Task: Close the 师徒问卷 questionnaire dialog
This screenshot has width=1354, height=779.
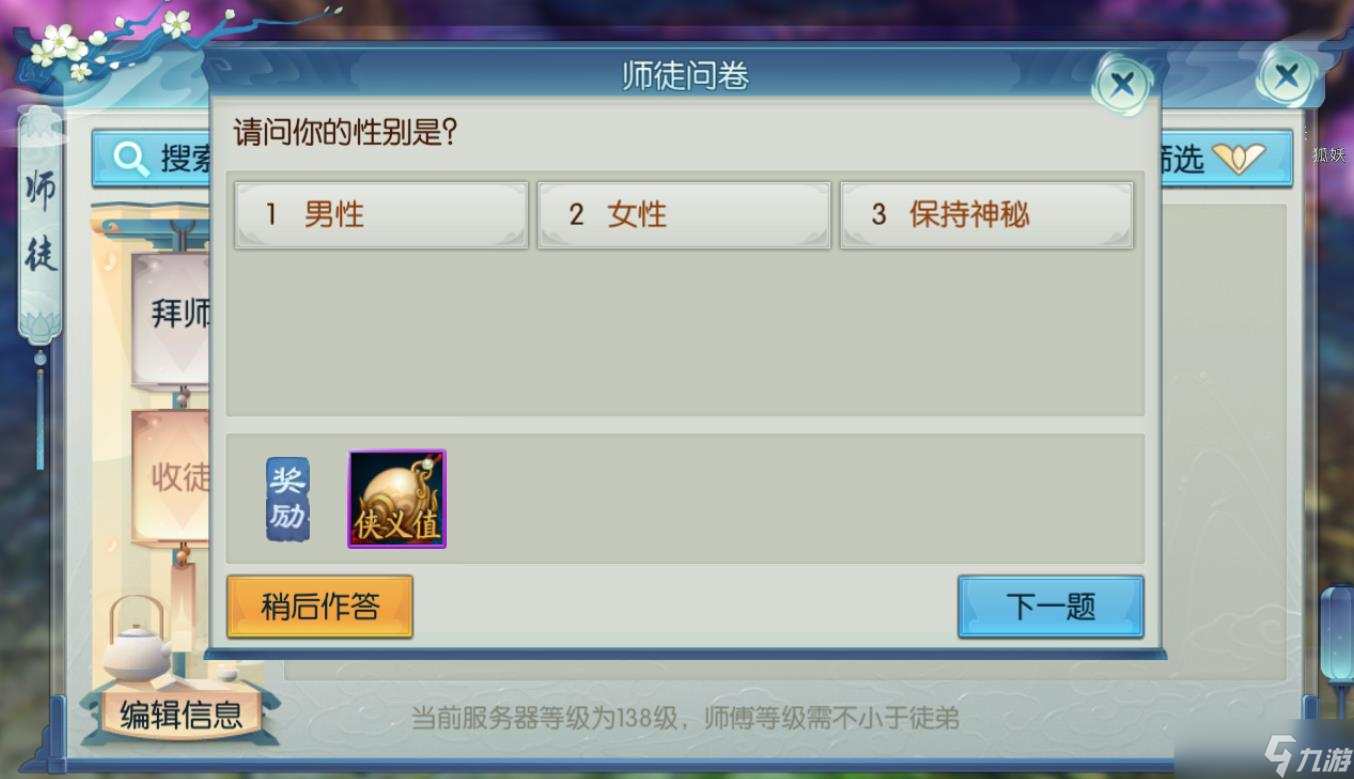Action: (1122, 84)
